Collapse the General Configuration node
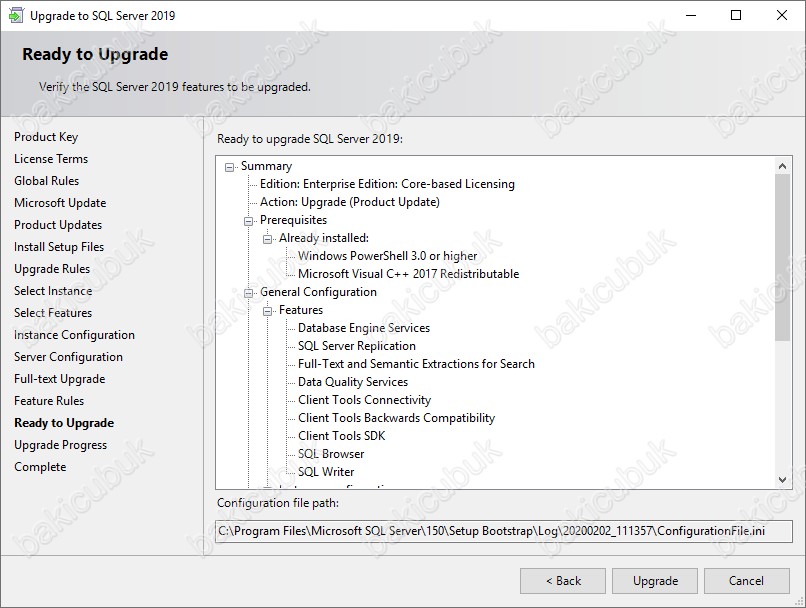This screenshot has height=608, width=806. (x=248, y=293)
